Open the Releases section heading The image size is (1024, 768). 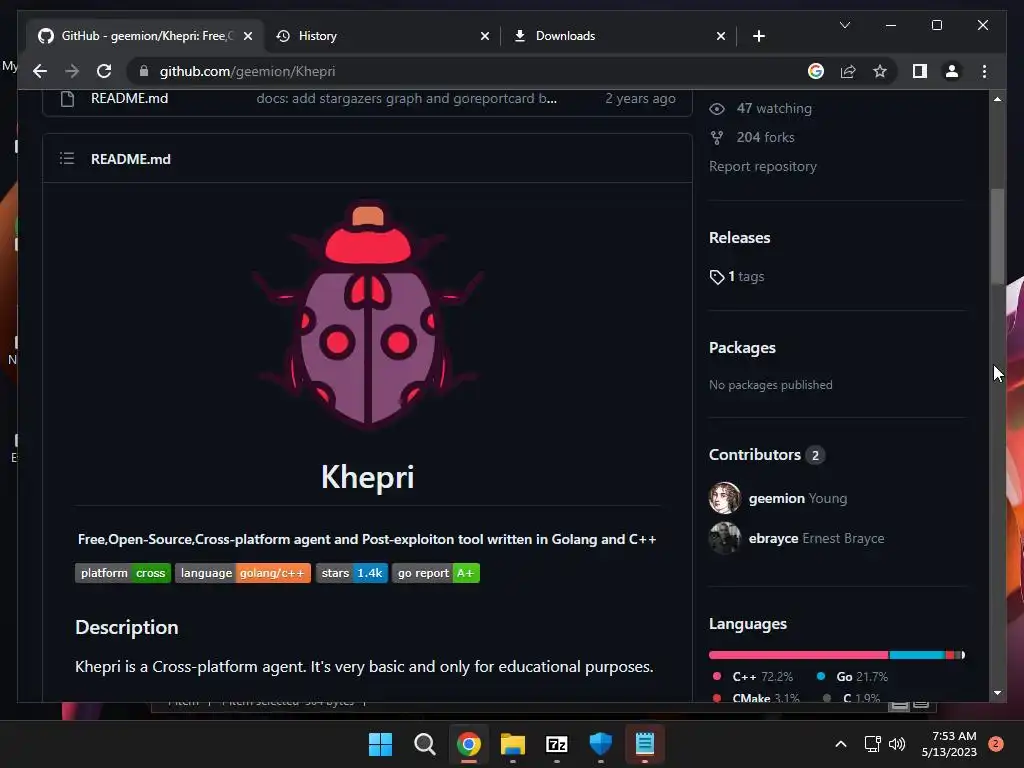coord(739,238)
